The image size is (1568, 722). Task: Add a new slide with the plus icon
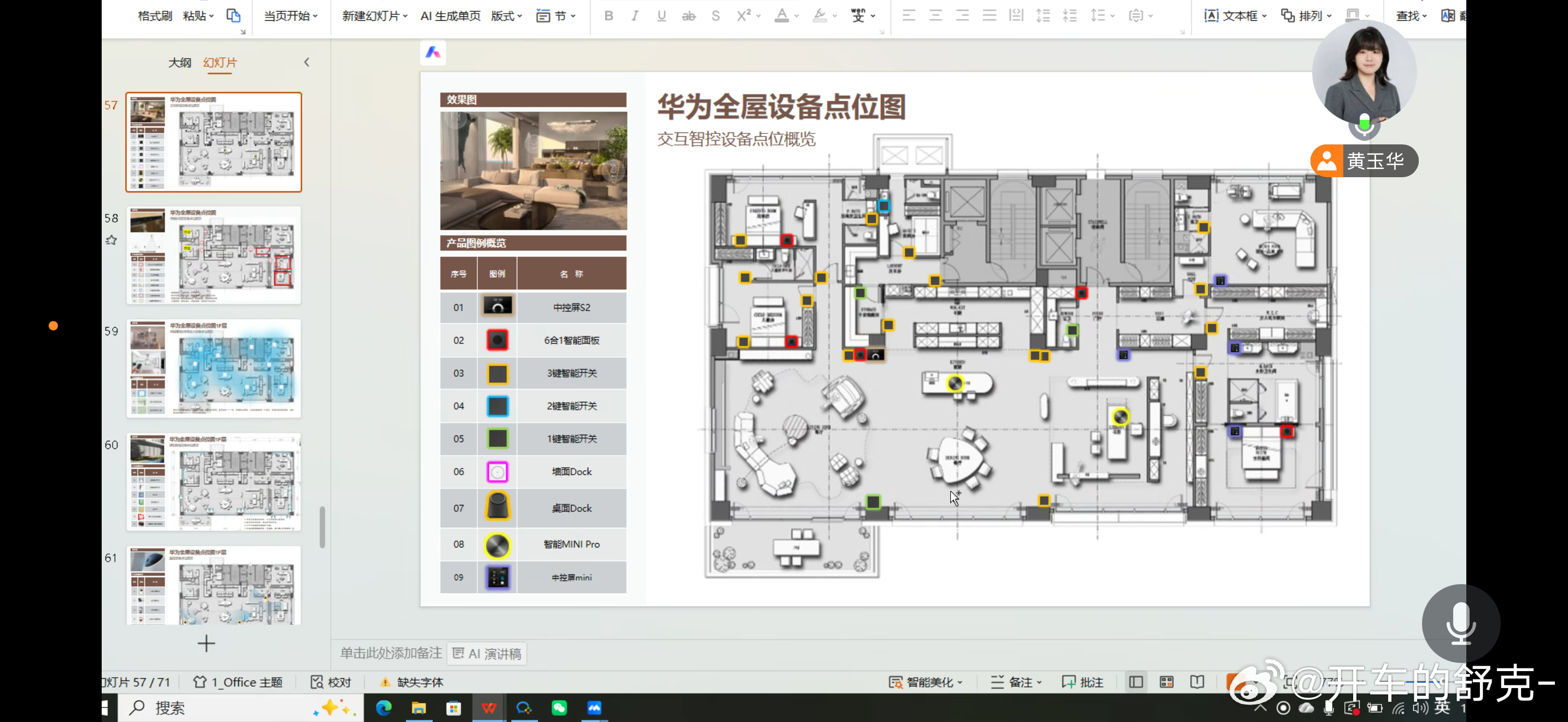point(206,643)
